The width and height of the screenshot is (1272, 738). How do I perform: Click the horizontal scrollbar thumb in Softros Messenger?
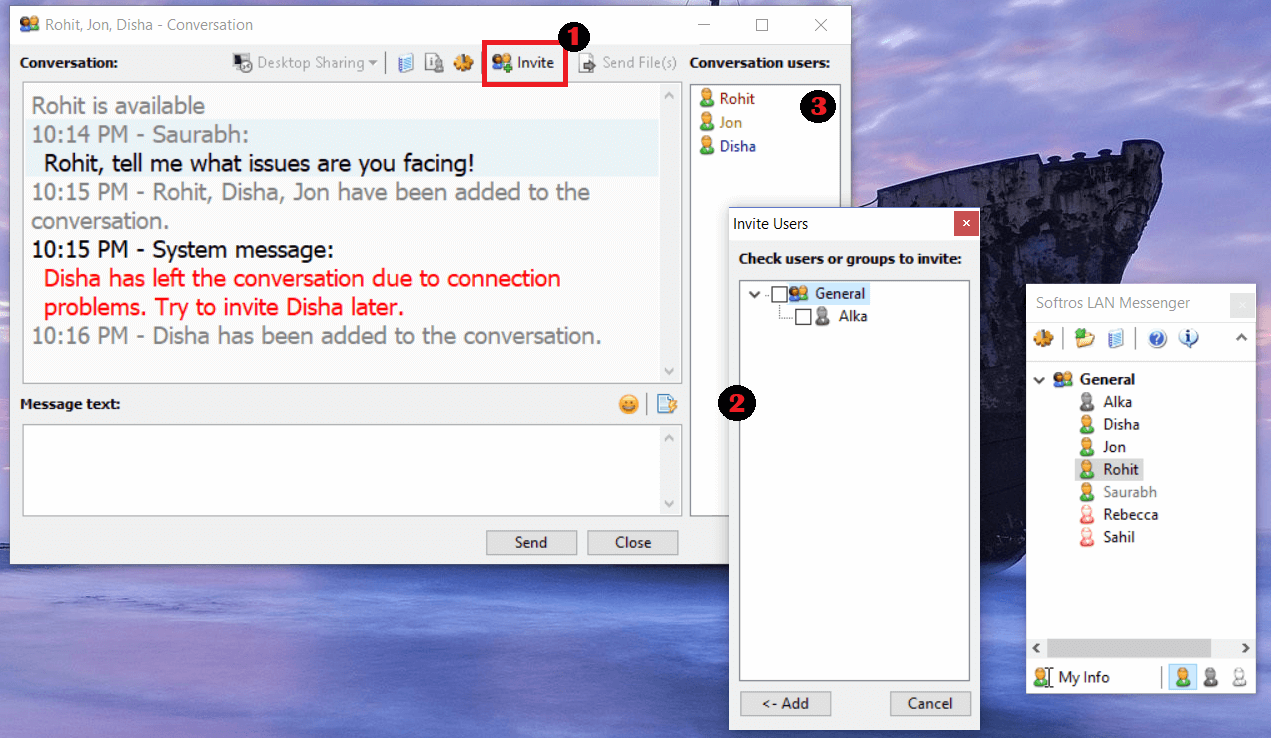pyautogui.click(x=1128, y=649)
